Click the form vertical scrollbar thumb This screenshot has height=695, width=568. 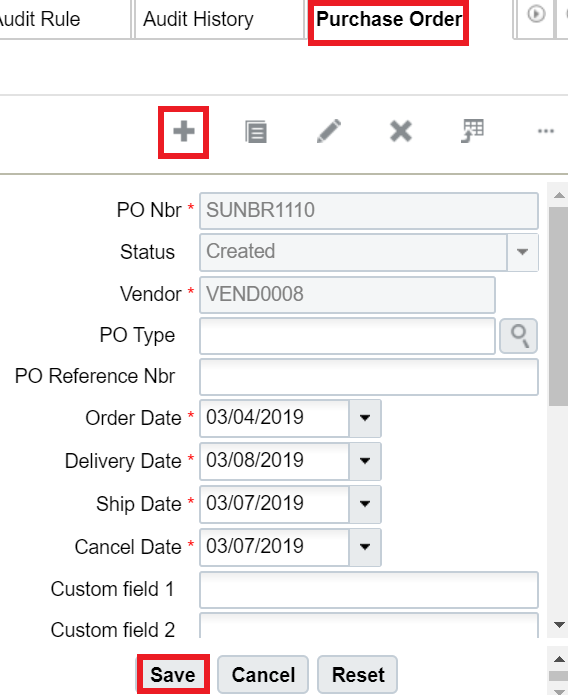(558, 306)
